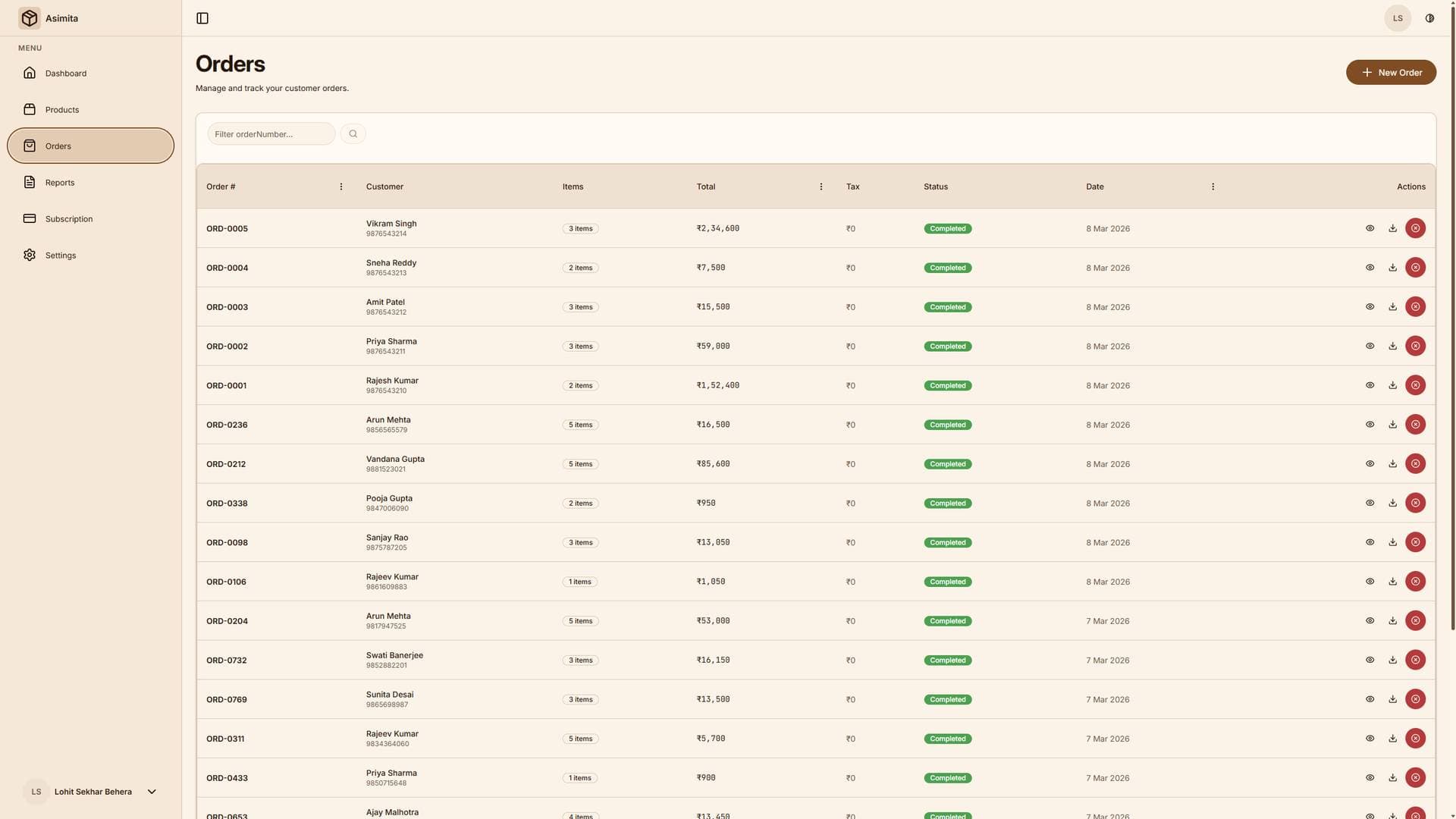The image size is (1456, 819).
Task: Open the Subscription page
Action: (69, 218)
